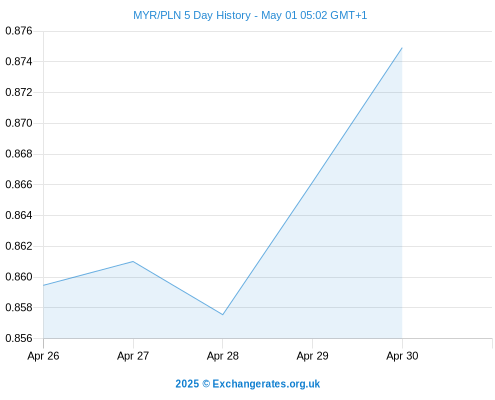Click the 0.870 y-axis label
Screen dimensions: 495x400
[19, 123]
